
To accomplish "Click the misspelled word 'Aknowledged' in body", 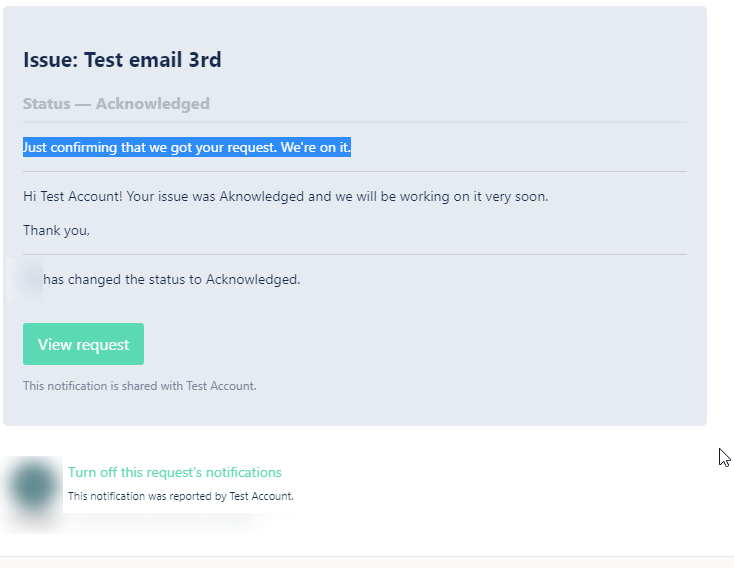I will click(262, 196).
